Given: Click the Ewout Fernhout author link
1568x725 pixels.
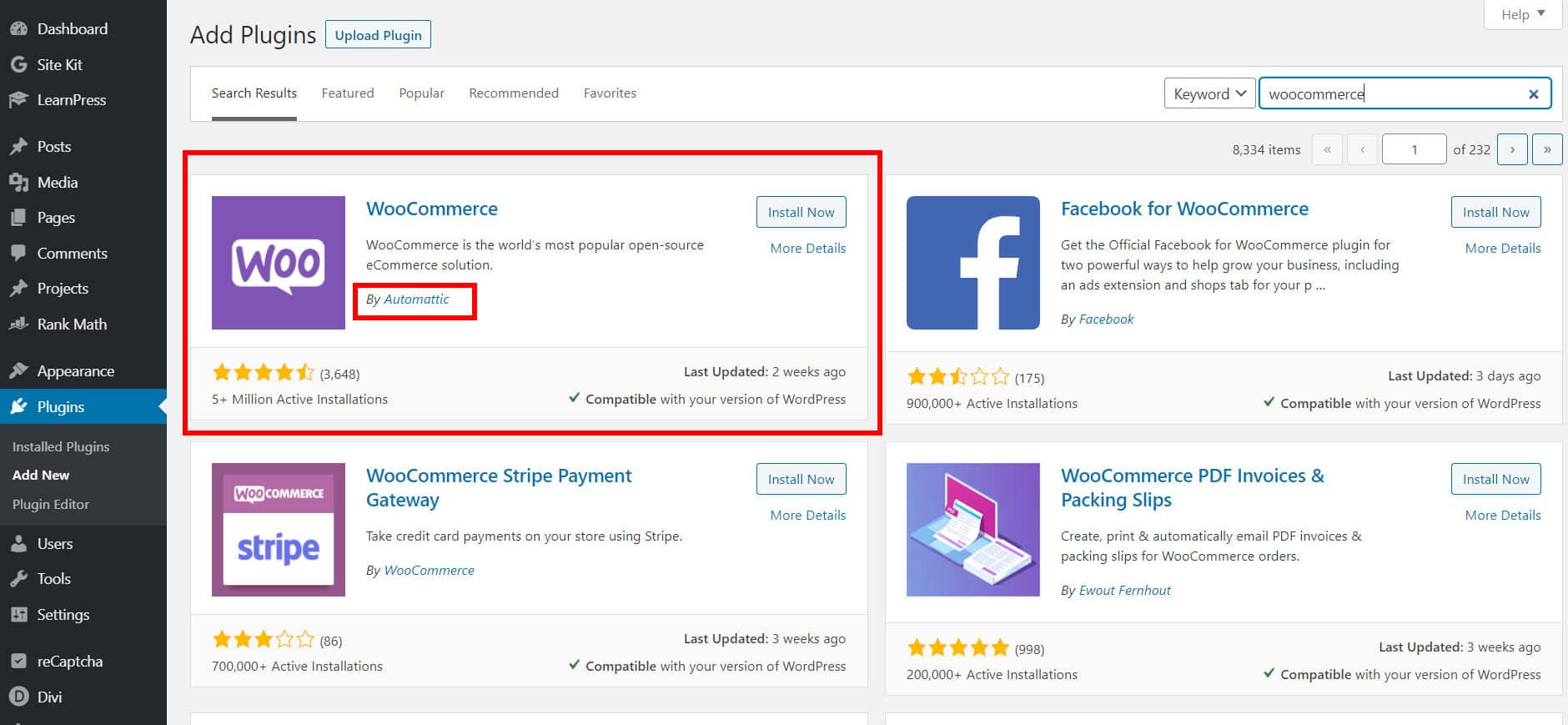Looking at the screenshot, I should coord(1124,591).
